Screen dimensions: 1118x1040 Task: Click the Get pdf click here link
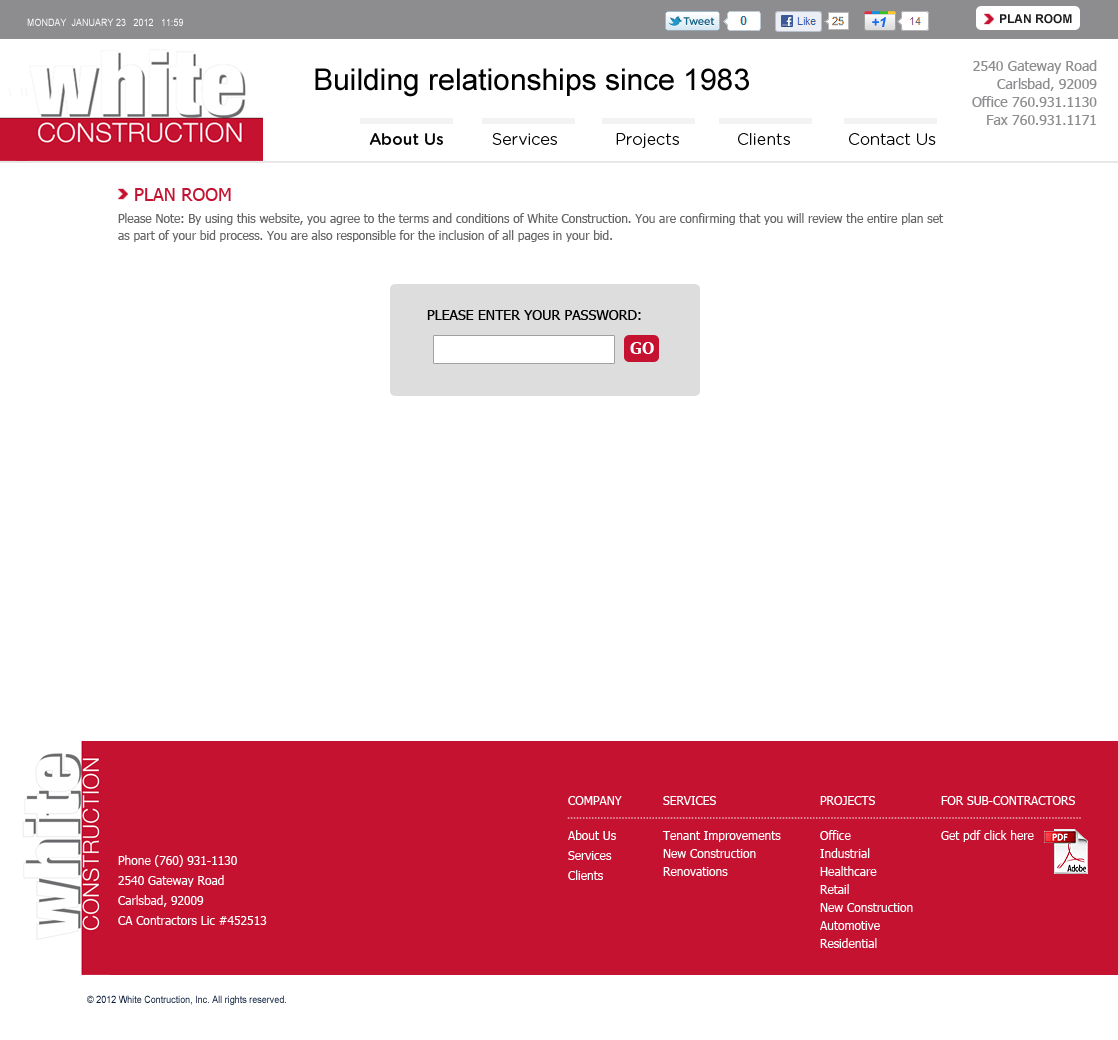(x=987, y=835)
